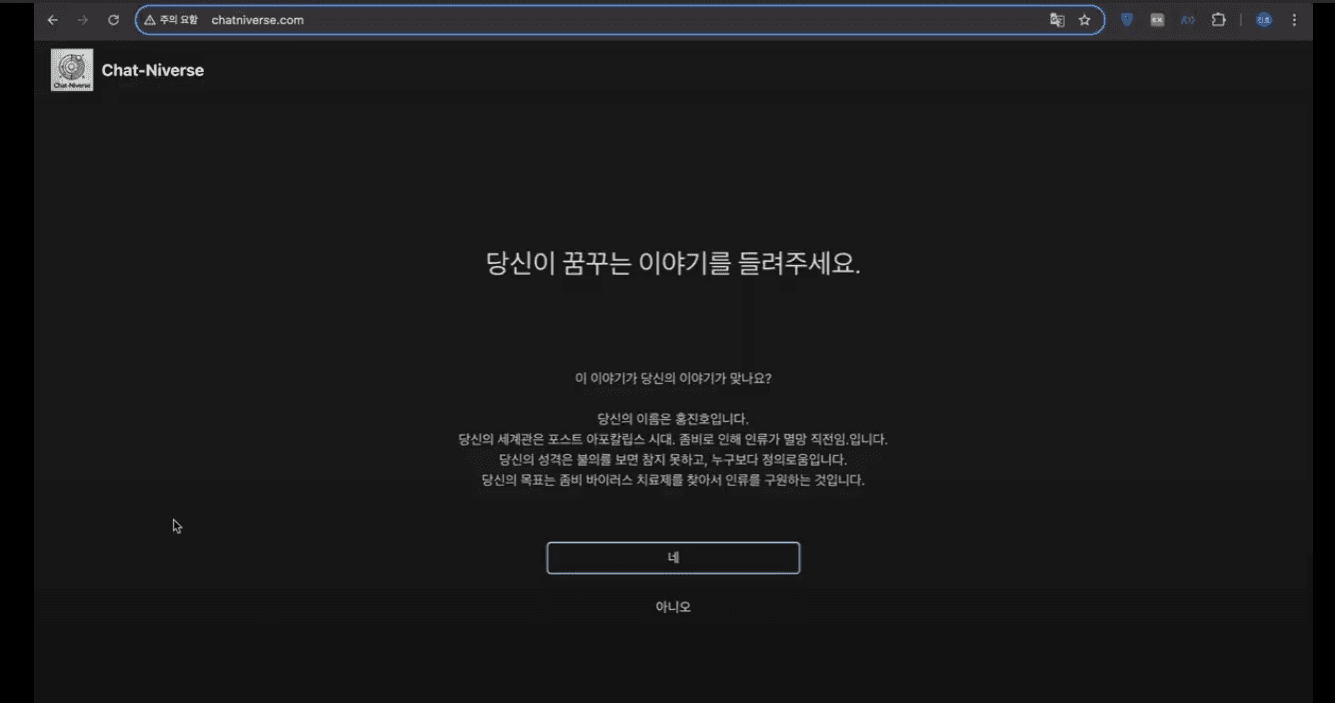
Task: Confirm the story with the 네 button
Action: pyautogui.click(x=673, y=558)
